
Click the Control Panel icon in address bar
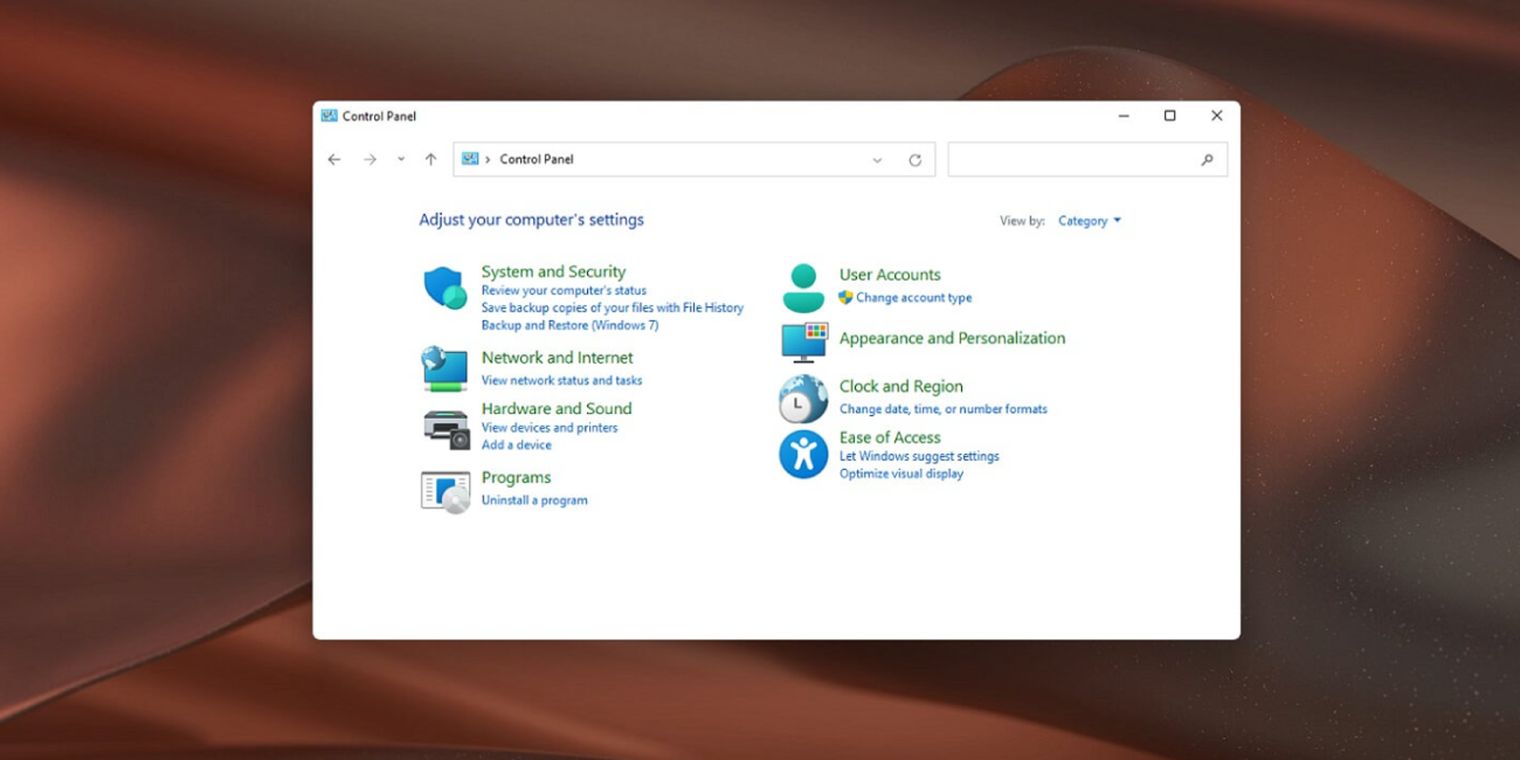pyautogui.click(x=470, y=158)
